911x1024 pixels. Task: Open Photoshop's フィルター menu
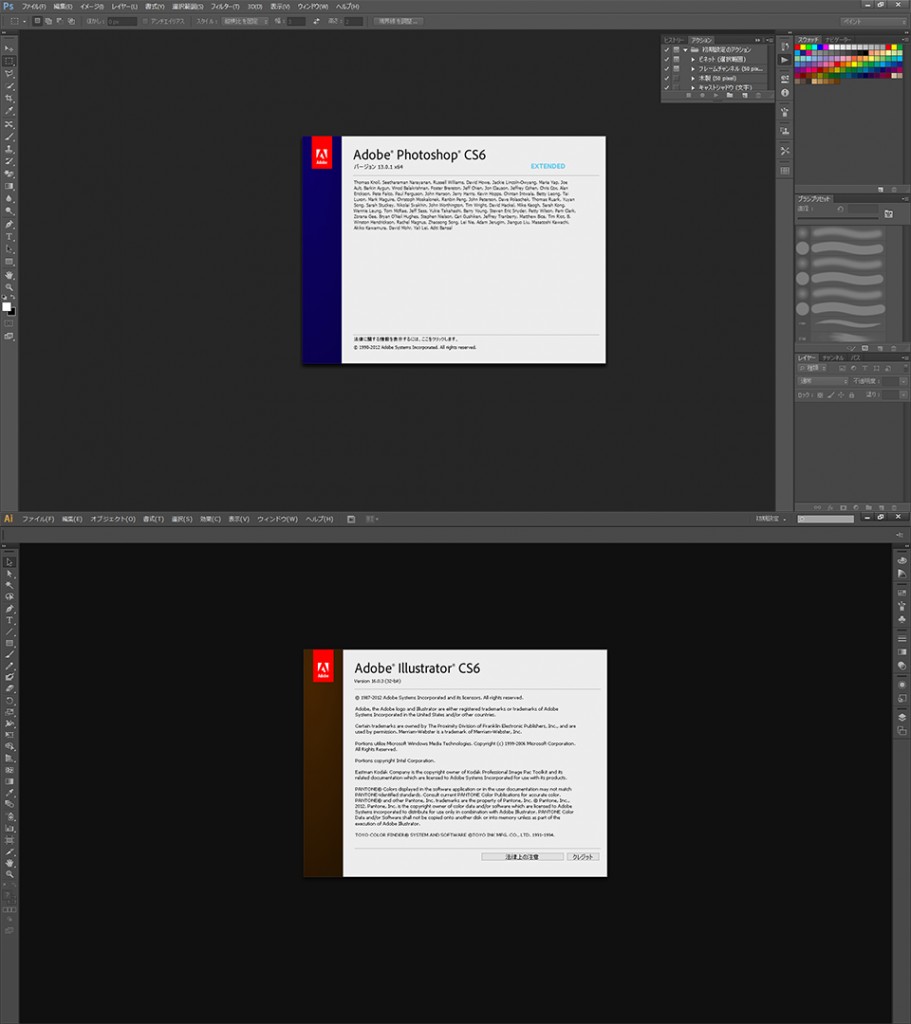pyautogui.click(x=225, y=6)
